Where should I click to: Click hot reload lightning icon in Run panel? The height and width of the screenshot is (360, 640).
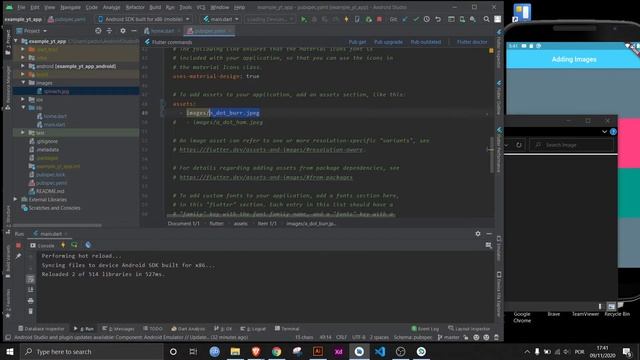pyautogui.click(x=63, y=245)
